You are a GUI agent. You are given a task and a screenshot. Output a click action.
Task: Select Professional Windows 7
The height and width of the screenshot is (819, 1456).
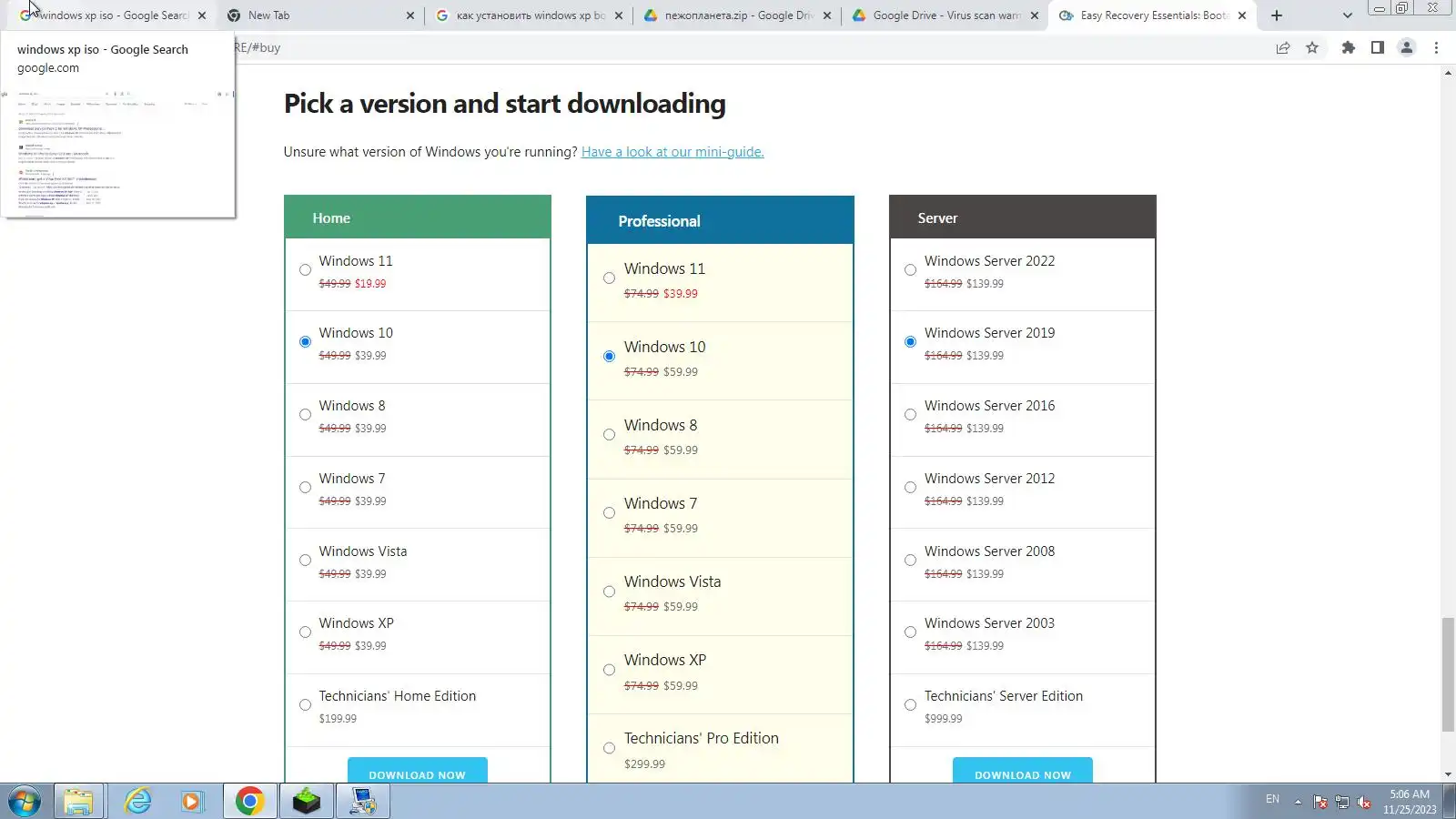(x=609, y=513)
